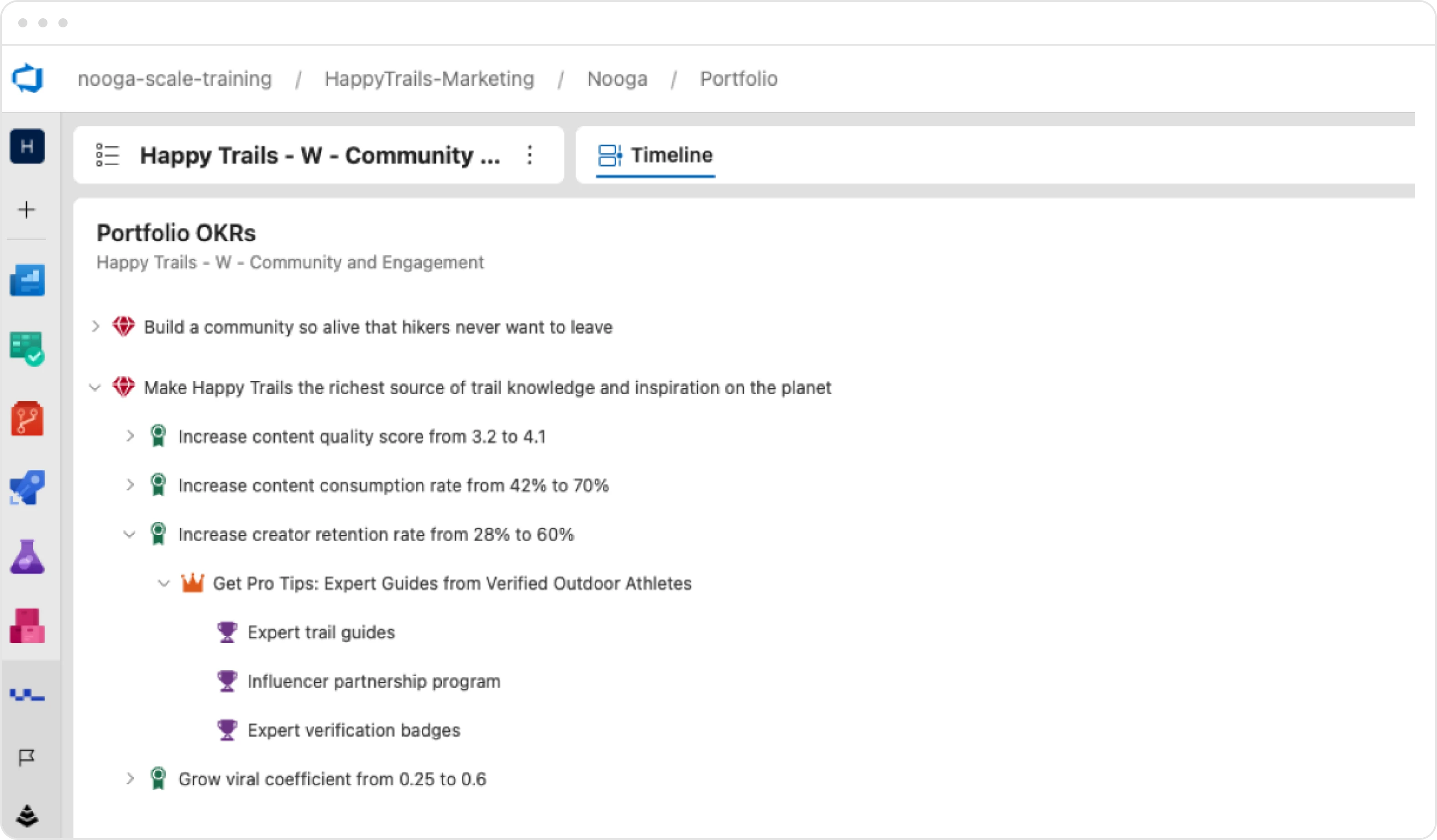Open the three-dot more options menu
1437x840 pixels.
point(530,155)
